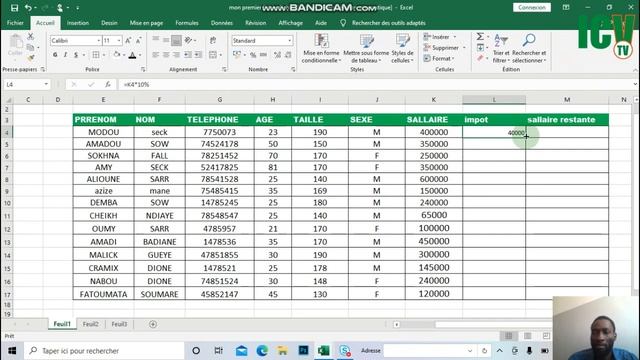The width and height of the screenshot is (640, 360).
Task: Click the Insert function fx icon
Action: (108, 84)
